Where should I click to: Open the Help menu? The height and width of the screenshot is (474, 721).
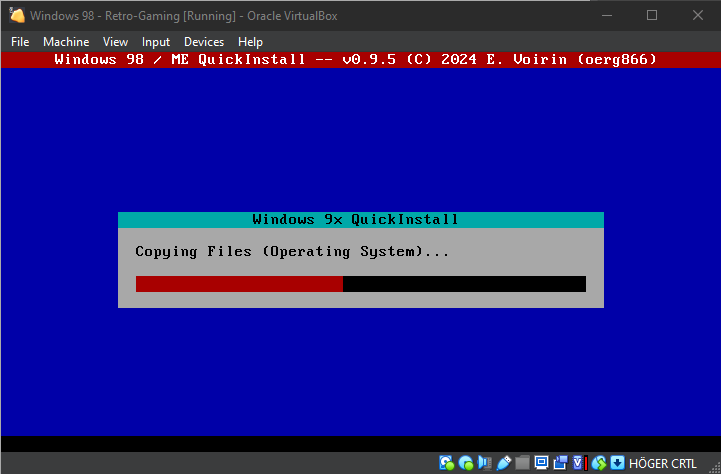[x=251, y=42]
